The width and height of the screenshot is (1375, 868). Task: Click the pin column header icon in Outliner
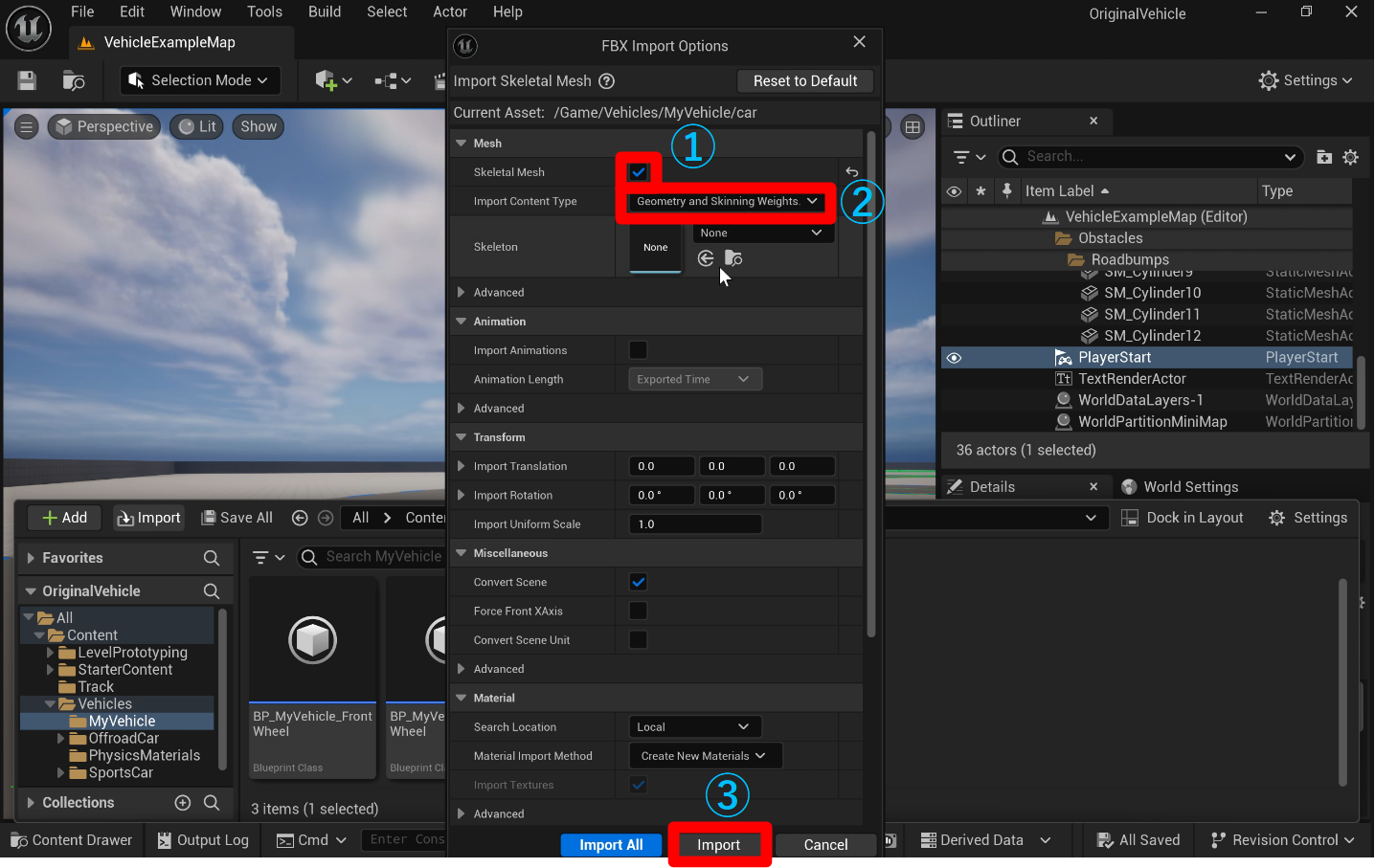click(x=1006, y=191)
